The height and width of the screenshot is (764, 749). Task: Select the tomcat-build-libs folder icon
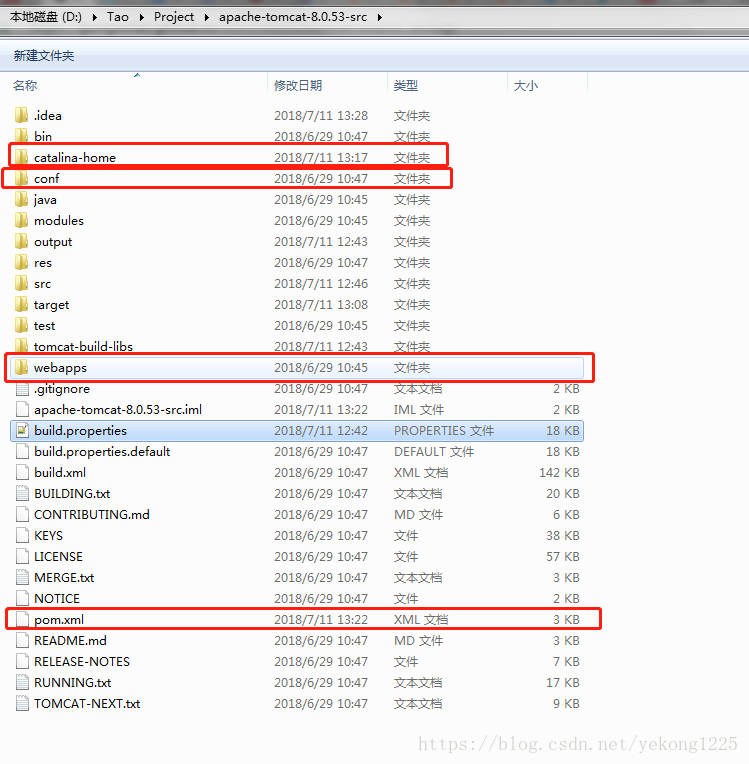point(21,346)
